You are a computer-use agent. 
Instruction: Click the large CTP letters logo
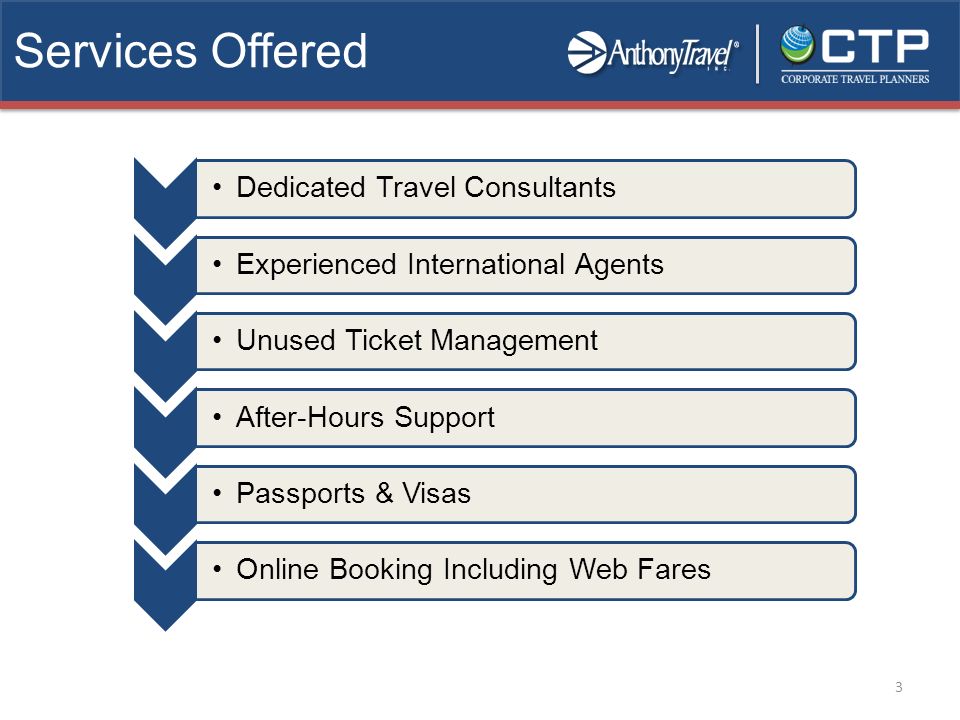tap(875, 45)
